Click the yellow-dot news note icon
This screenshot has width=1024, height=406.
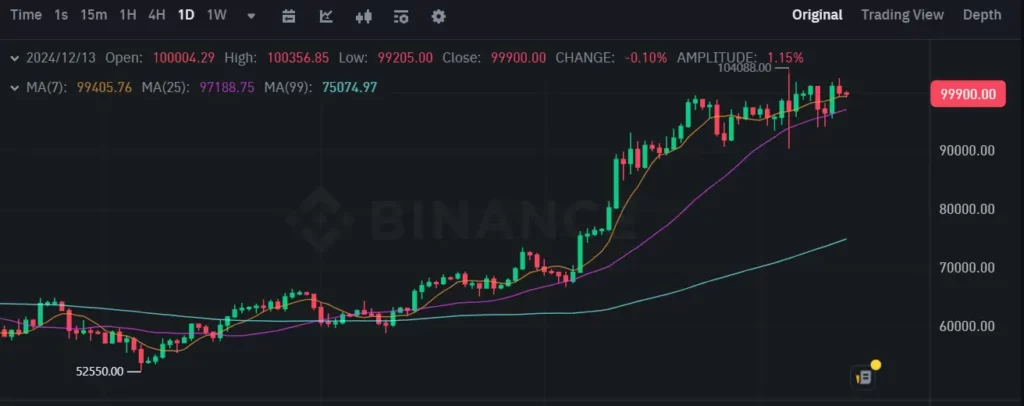(x=866, y=375)
